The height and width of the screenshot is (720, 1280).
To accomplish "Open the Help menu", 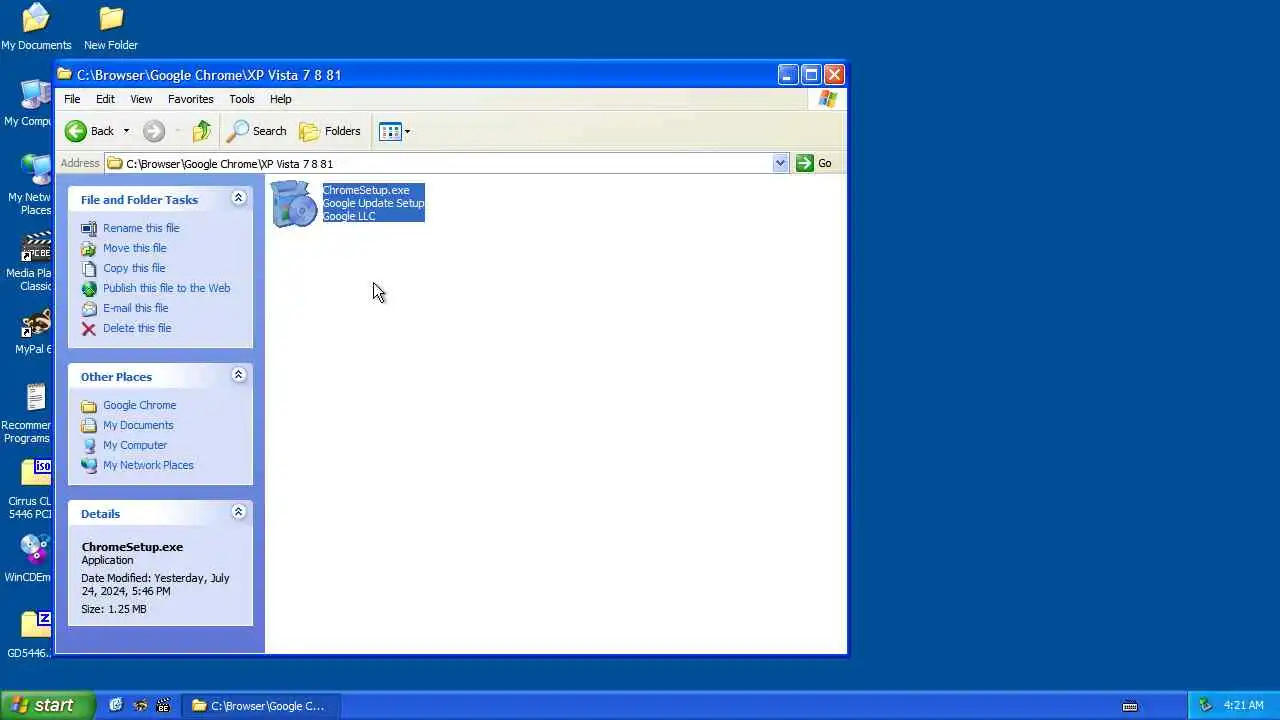I will [x=280, y=99].
